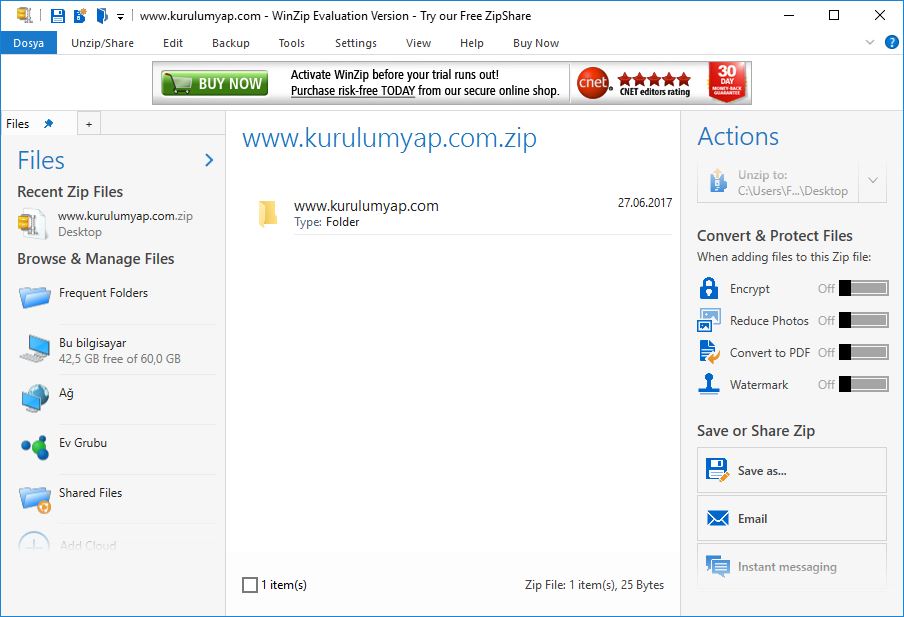Click the Watermark stamp icon
904x617 pixels.
(x=709, y=384)
